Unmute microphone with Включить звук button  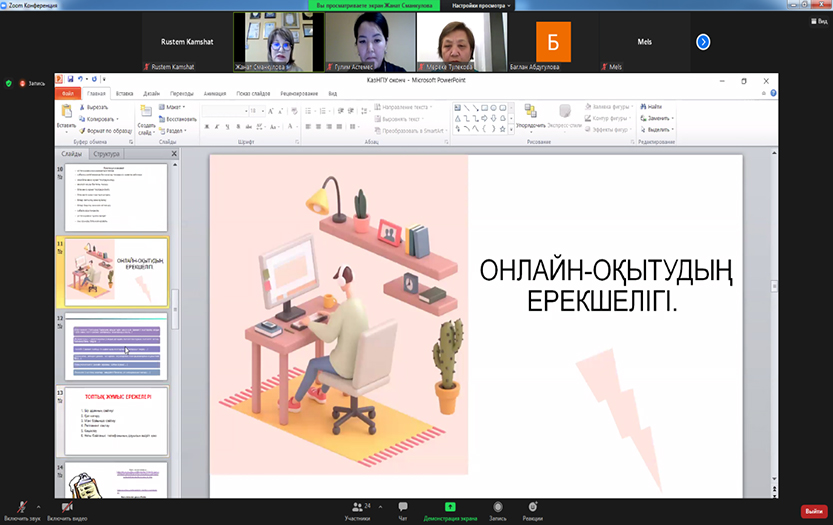[x=22, y=507]
